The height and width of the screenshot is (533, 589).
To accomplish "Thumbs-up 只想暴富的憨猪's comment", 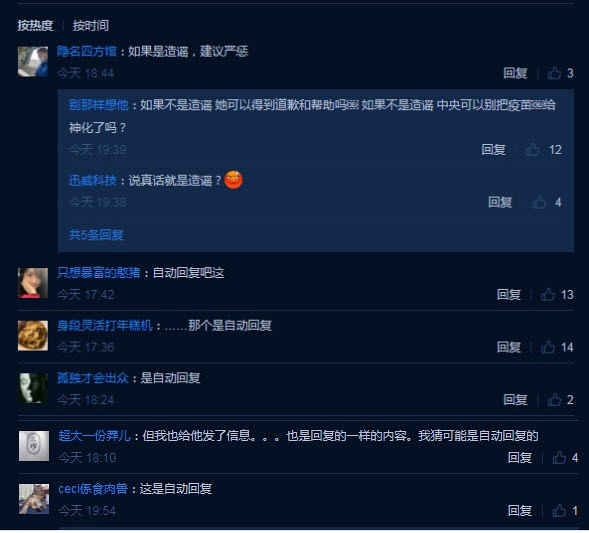I will pos(548,294).
